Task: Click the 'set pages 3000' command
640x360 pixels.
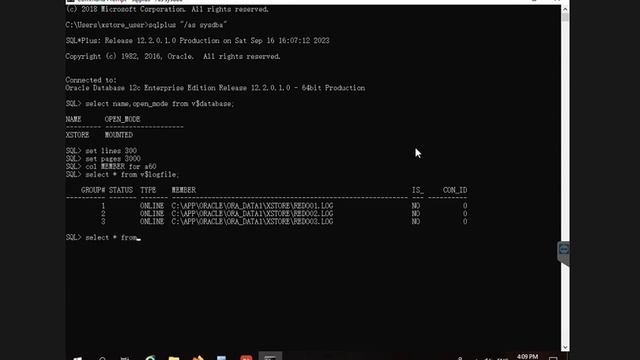Action: [x=113, y=158]
